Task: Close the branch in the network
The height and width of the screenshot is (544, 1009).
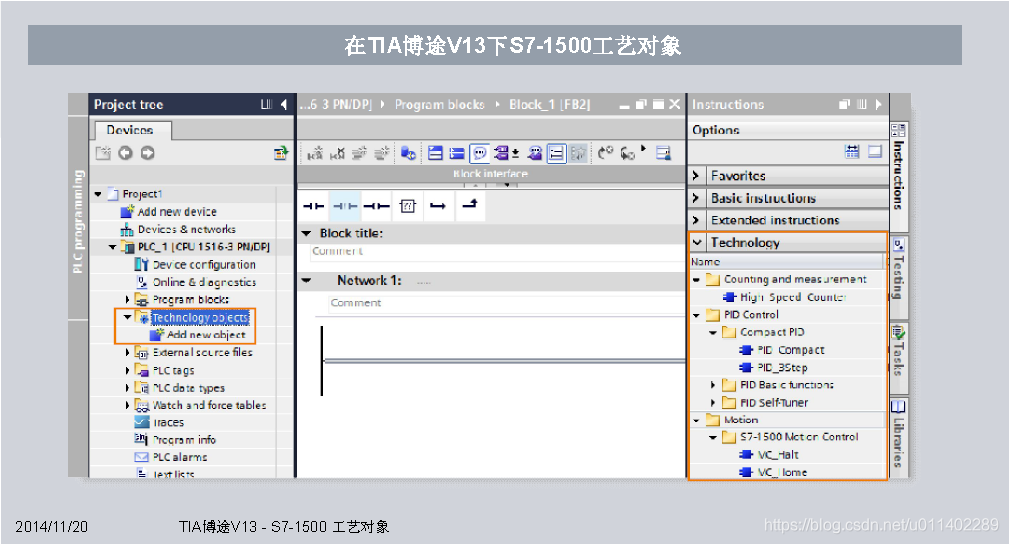Action: coord(470,204)
